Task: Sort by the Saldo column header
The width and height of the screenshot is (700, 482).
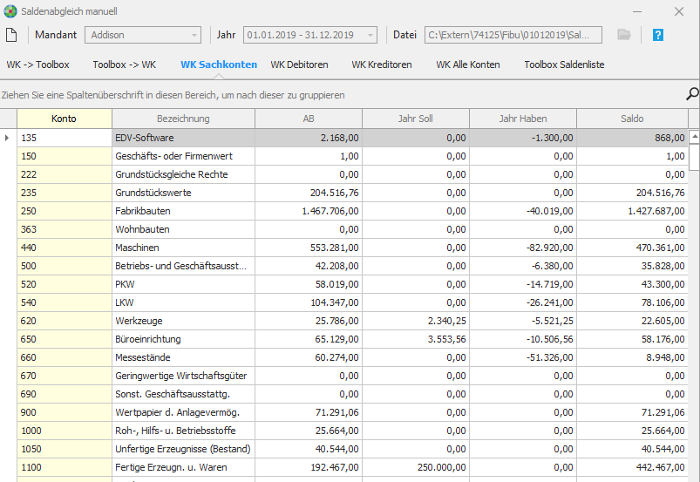Action: point(632,119)
